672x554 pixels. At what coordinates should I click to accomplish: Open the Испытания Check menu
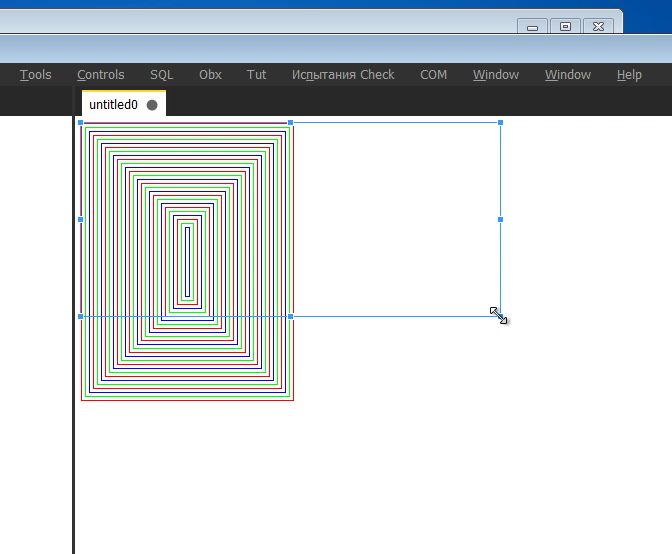click(x=343, y=75)
